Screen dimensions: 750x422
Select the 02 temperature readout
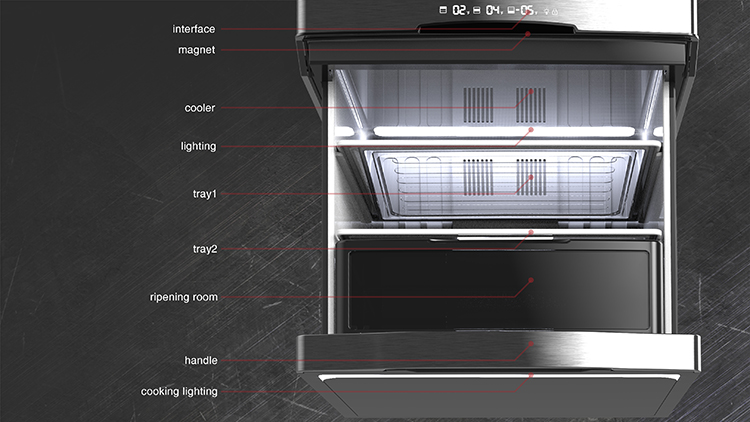coord(459,10)
